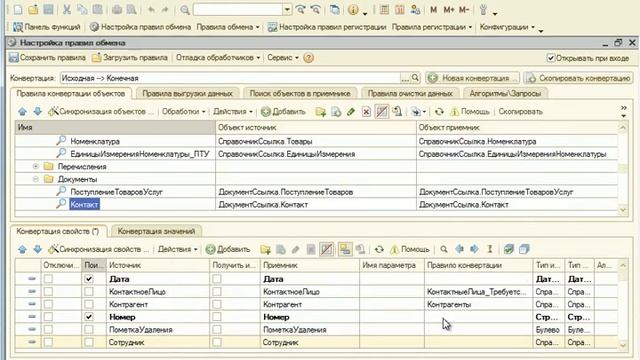The image size is (640, 360).
Task: Click 'Синхронизация объектов' button
Action: point(100,111)
